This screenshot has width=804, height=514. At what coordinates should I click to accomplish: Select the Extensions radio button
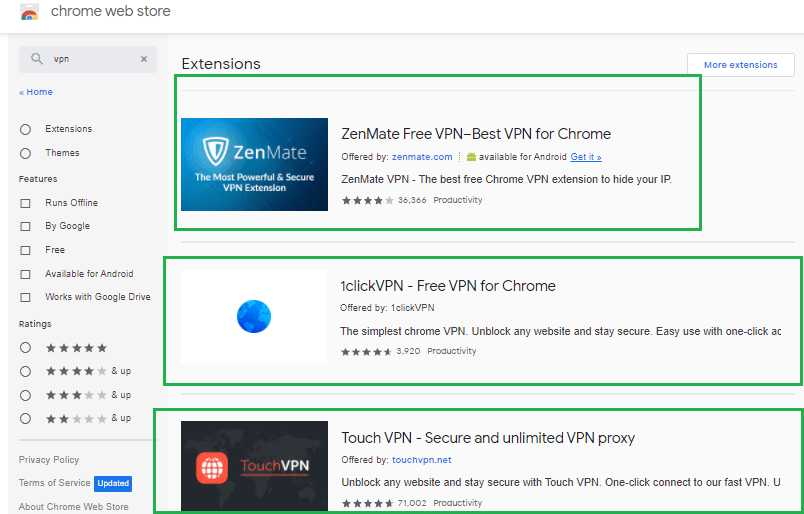[25, 129]
